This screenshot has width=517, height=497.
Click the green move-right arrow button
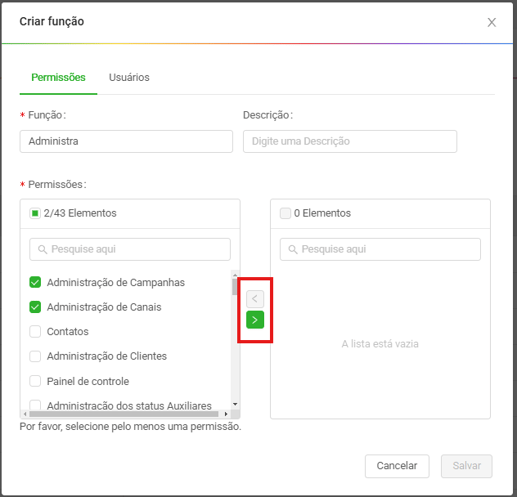pos(255,320)
